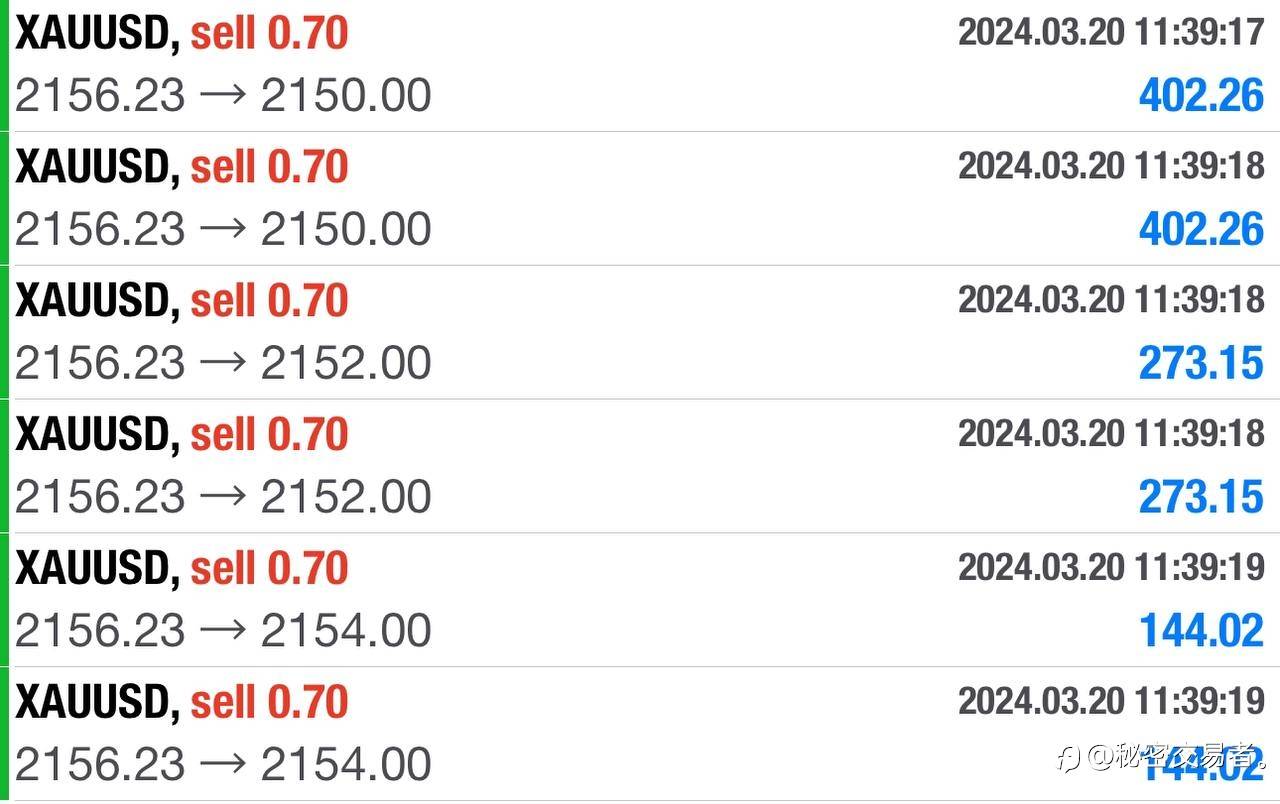Click the first 402.26 profit value

click(x=1201, y=96)
